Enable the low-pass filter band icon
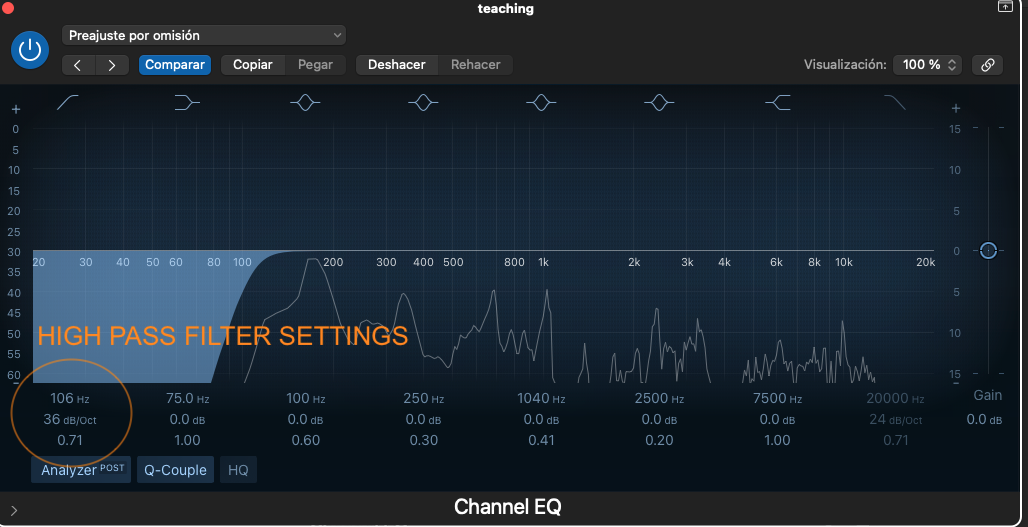The width and height of the screenshot is (1028, 527). click(894, 102)
